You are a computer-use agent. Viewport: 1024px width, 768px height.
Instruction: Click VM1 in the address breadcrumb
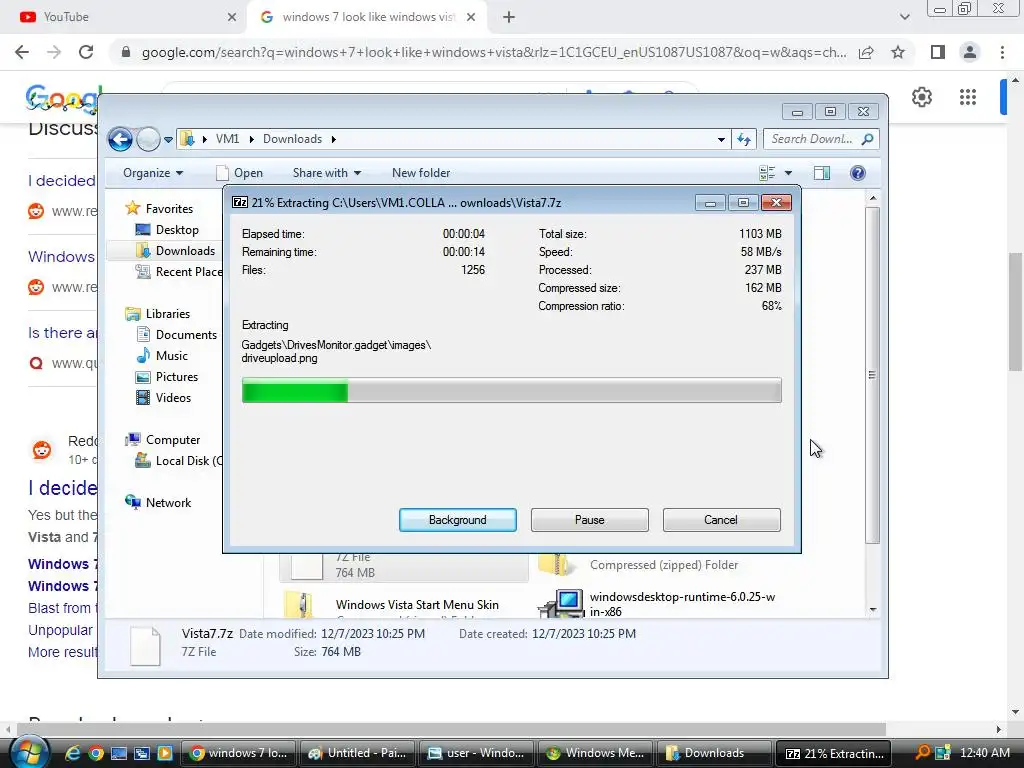click(227, 139)
